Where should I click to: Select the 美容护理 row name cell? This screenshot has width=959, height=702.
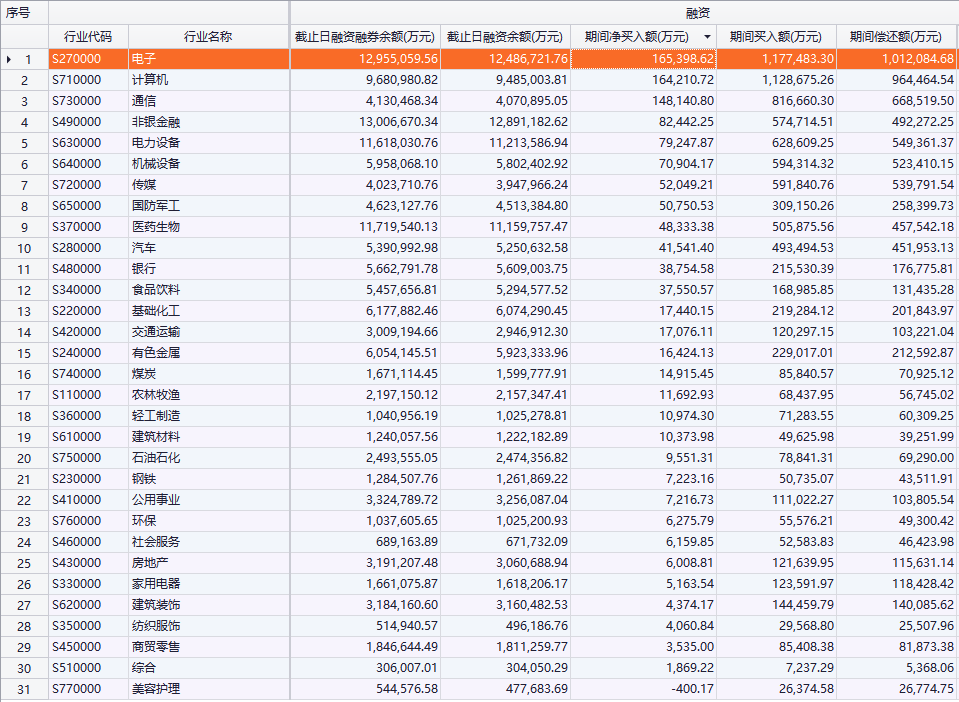(208, 689)
